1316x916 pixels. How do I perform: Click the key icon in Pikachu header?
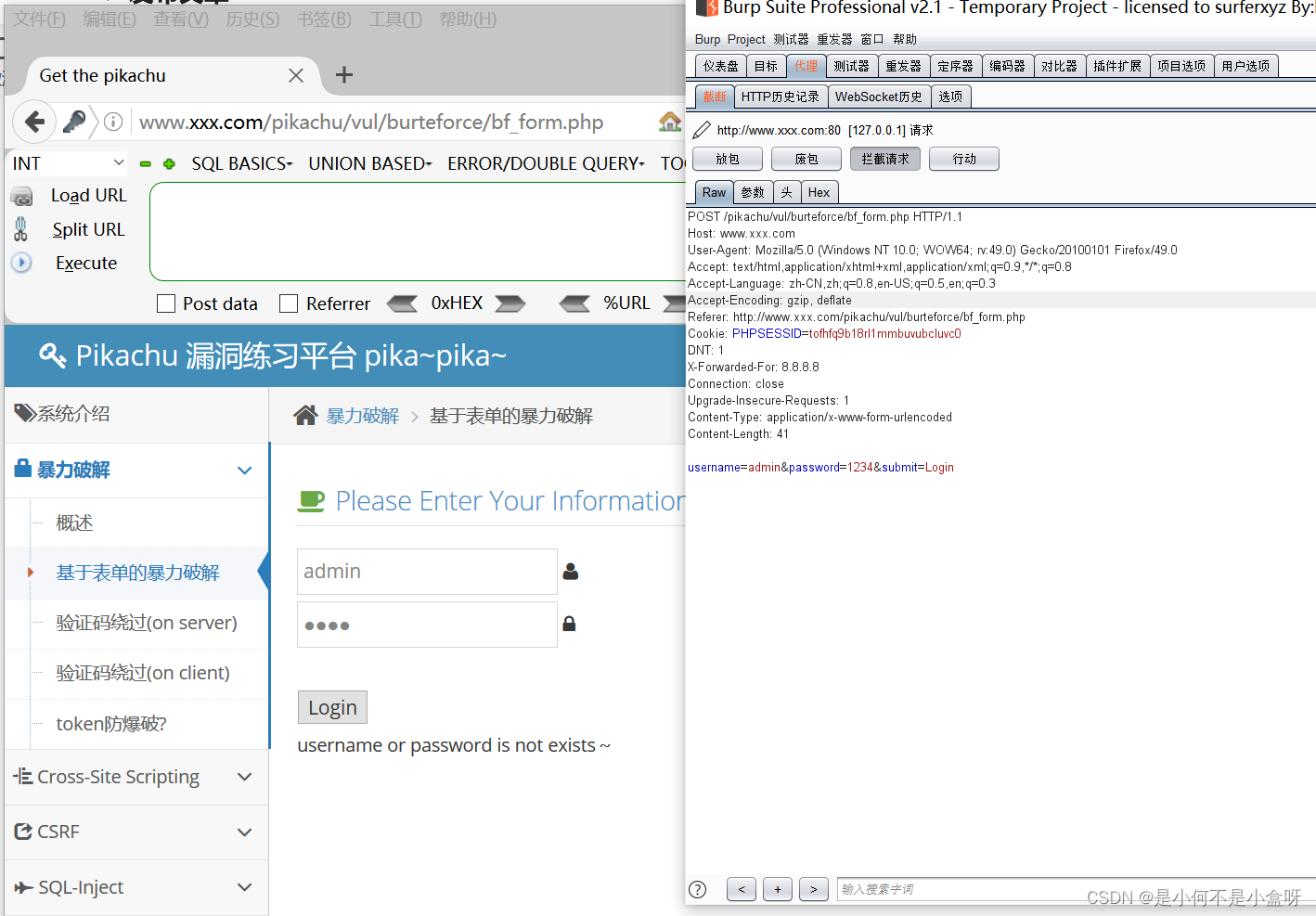tap(52, 355)
